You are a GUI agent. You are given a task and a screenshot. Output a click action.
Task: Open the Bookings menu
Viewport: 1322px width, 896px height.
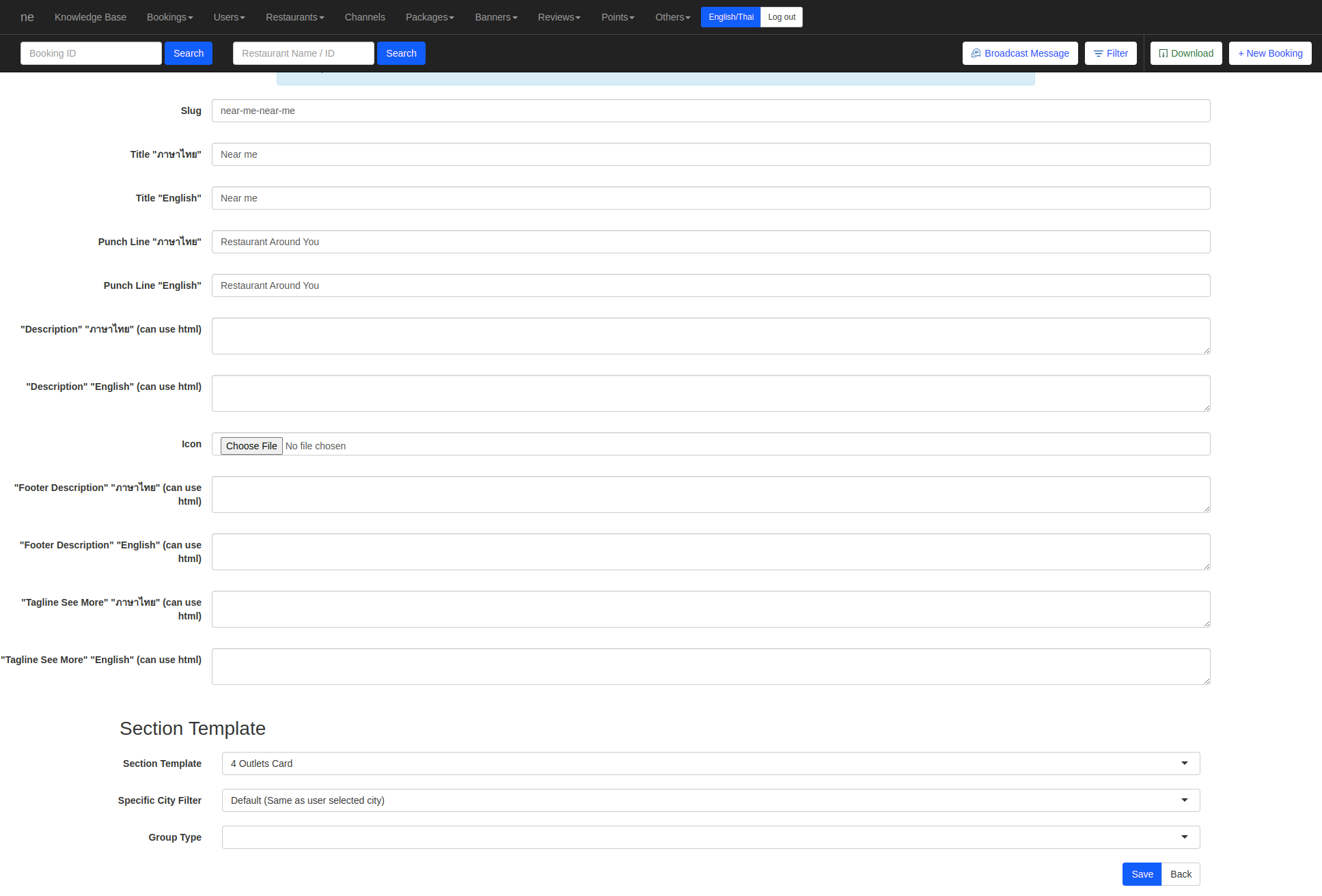click(169, 17)
